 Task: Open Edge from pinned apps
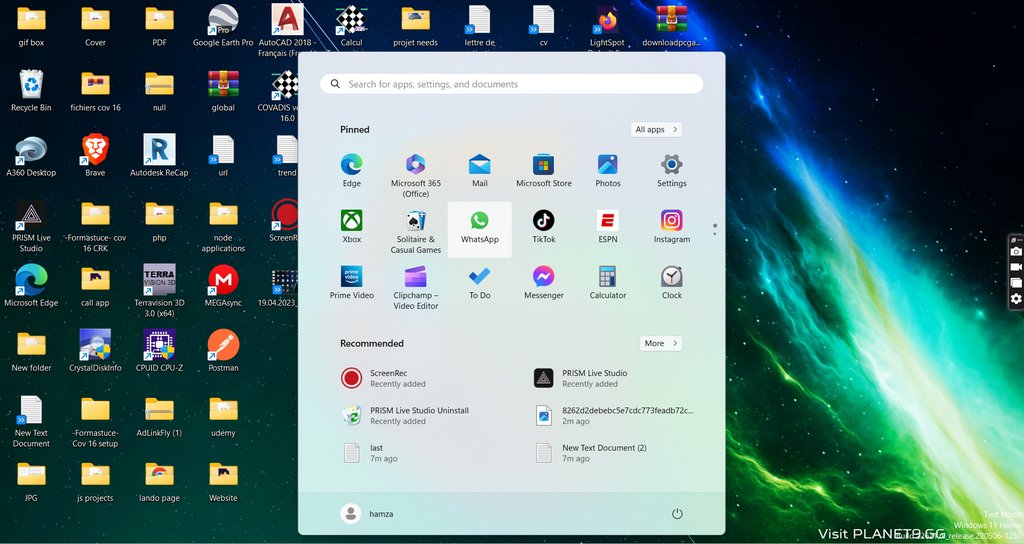[351, 170]
